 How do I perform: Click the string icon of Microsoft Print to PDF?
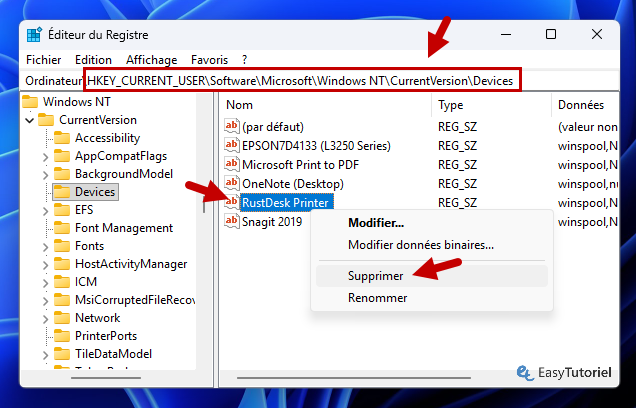[232, 164]
